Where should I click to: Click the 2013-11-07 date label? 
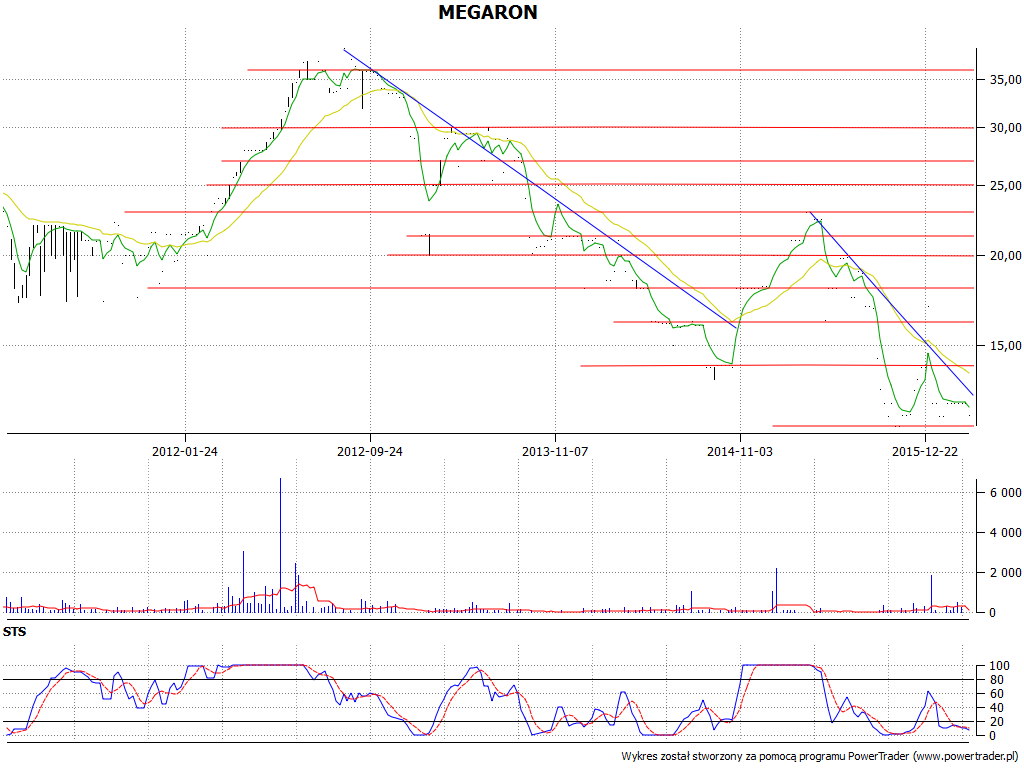point(555,451)
